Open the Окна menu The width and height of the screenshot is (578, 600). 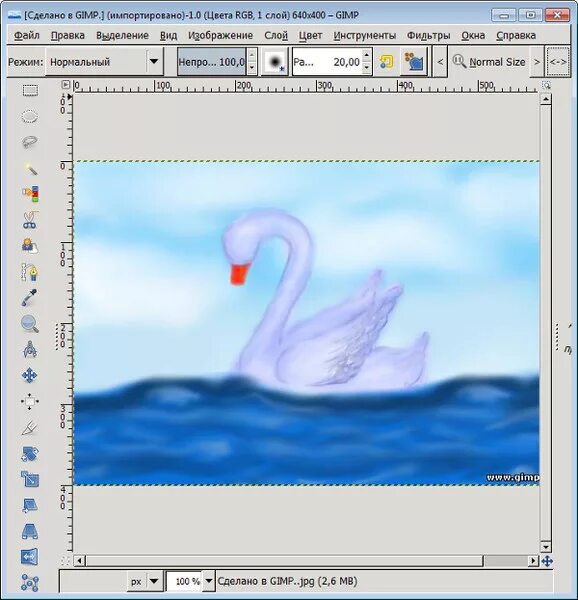click(x=473, y=36)
